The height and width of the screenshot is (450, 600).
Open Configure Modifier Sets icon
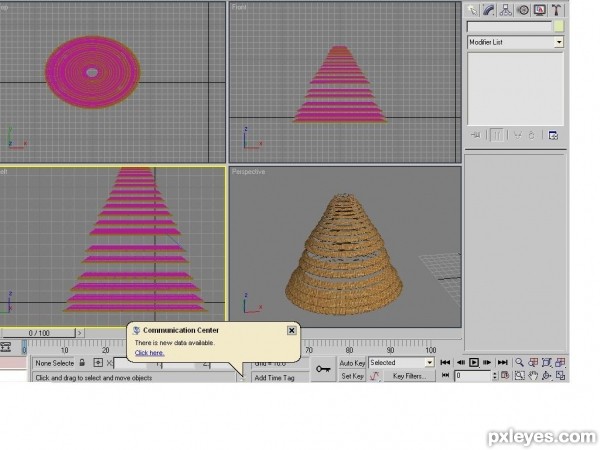553,135
